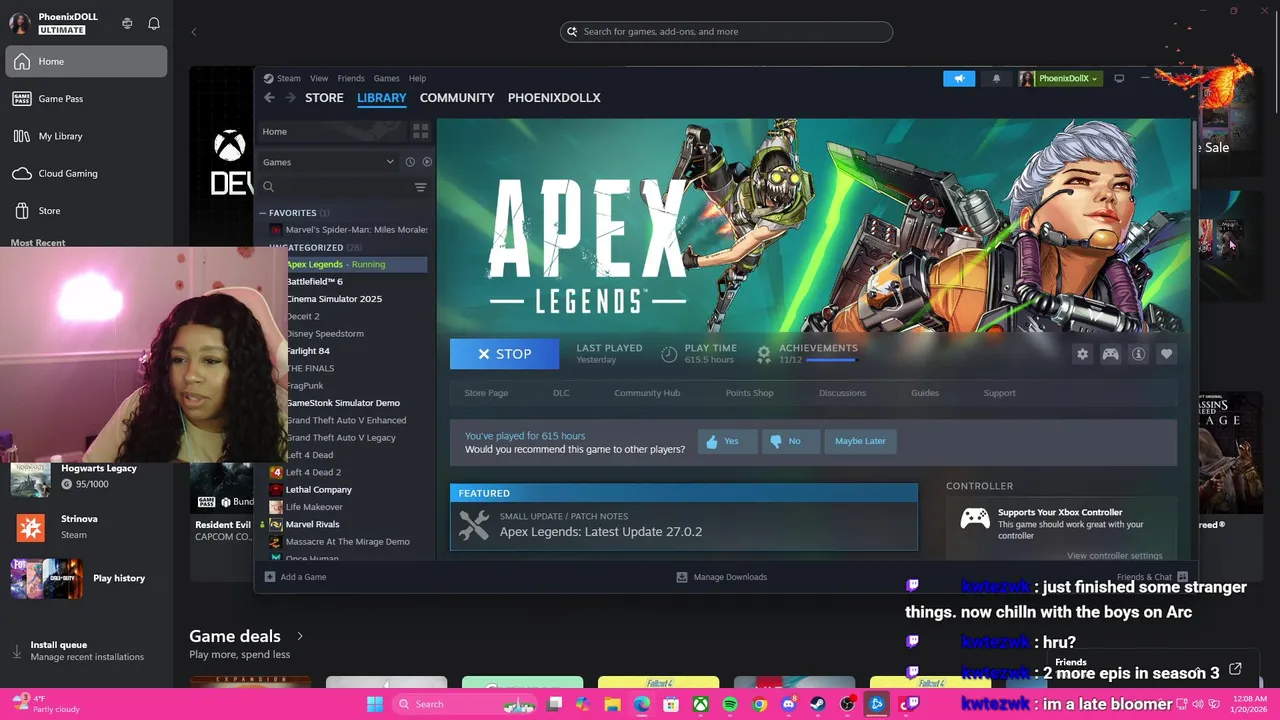Open the Help menu in Steam
The height and width of the screenshot is (720, 1280).
(417, 78)
